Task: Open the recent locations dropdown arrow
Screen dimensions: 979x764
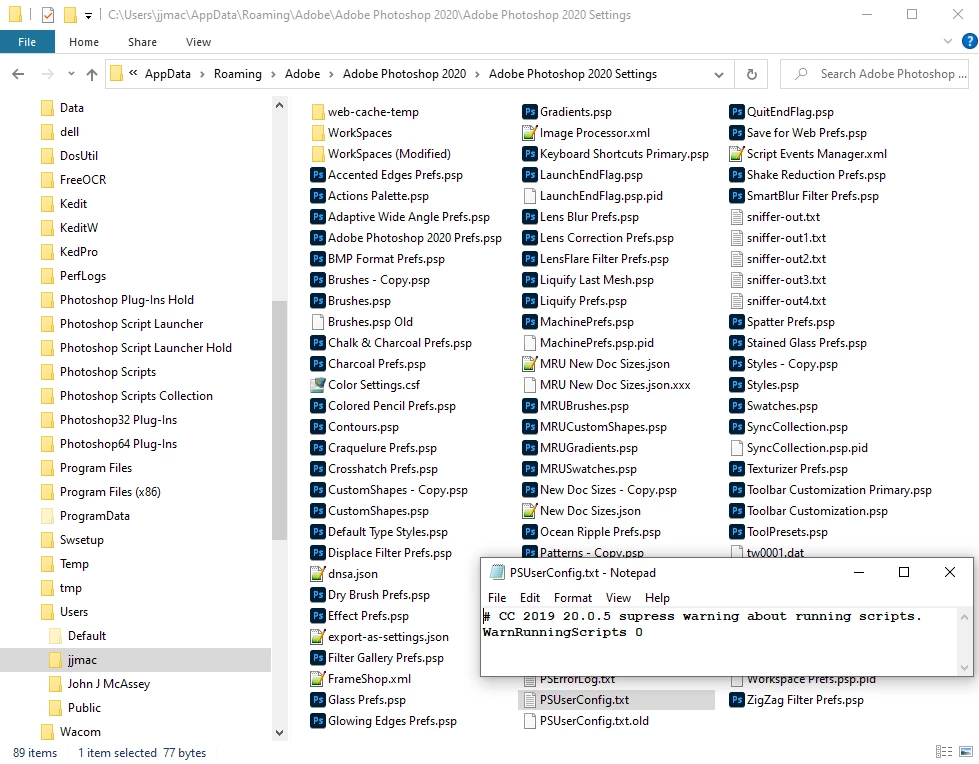Action: (x=71, y=74)
